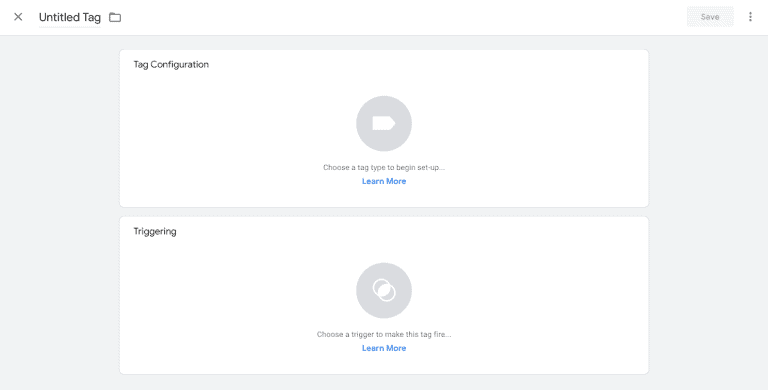Click the Tag Configuration heading
The height and width of the screenshot is (390, 768).
point(171,65)
